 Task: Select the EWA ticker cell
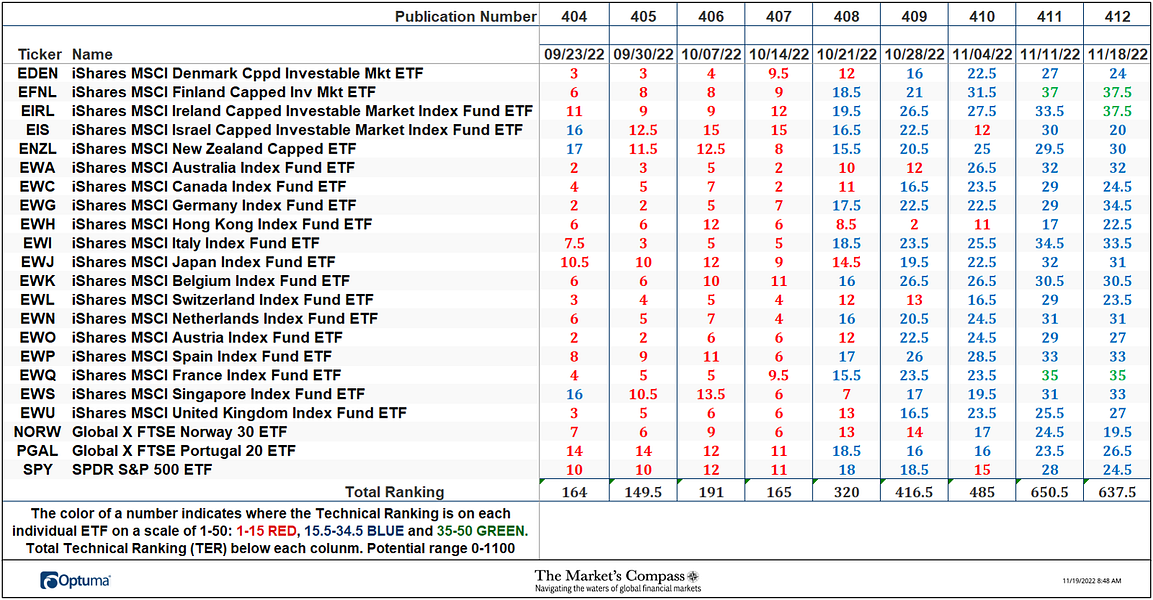38,168
